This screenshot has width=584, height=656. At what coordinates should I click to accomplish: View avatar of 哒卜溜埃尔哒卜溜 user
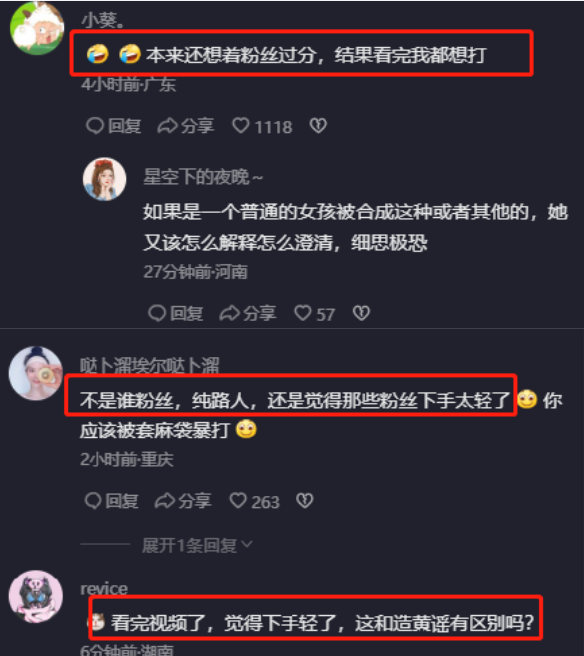36,373
